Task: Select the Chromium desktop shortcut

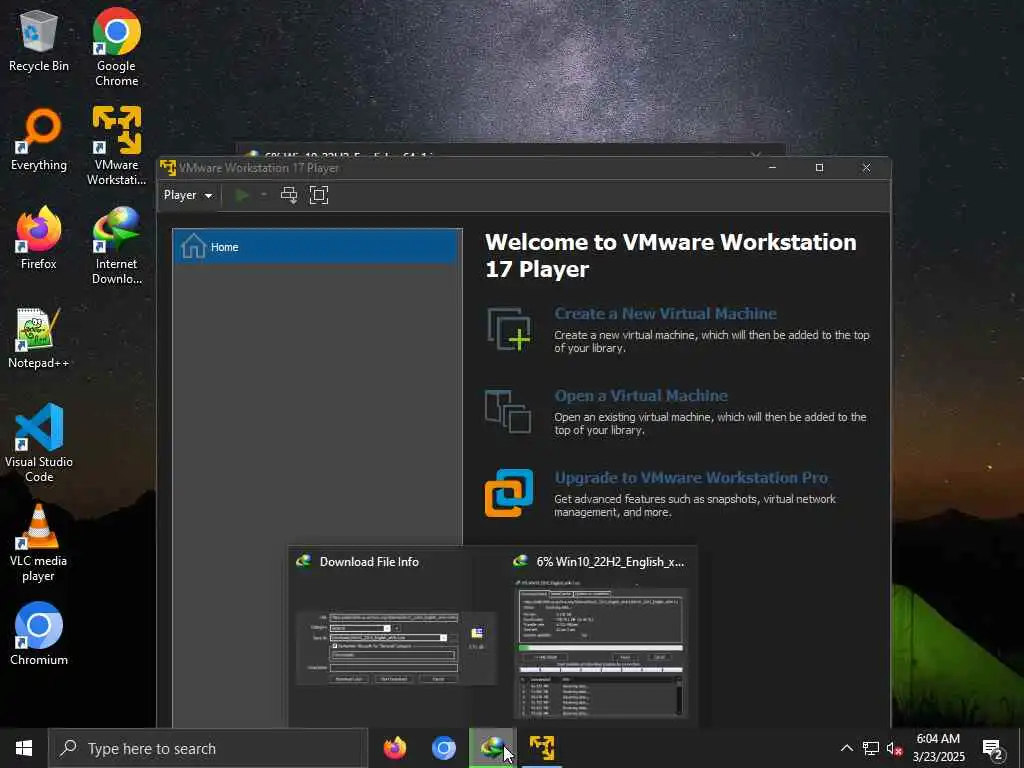Action: (39, 634)
